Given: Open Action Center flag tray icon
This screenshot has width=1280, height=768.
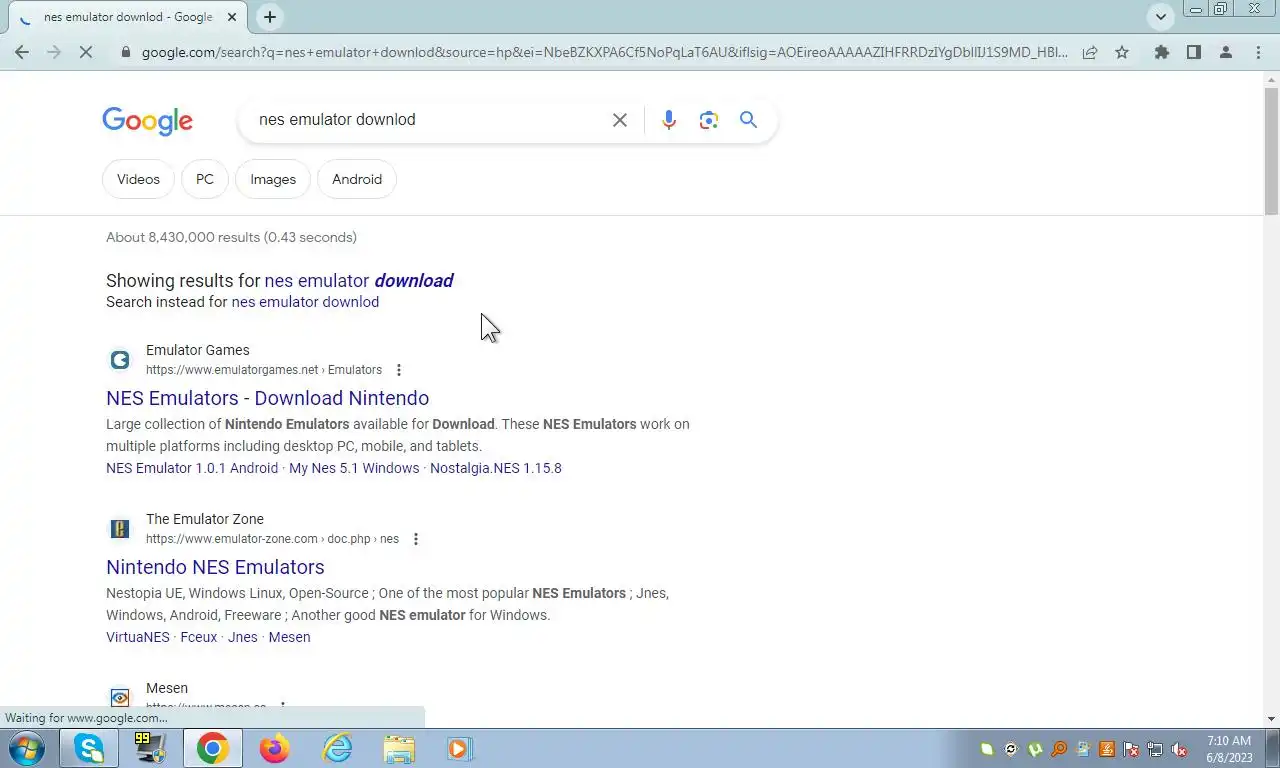Looking at the screenshot, I should coord(1131,749).
